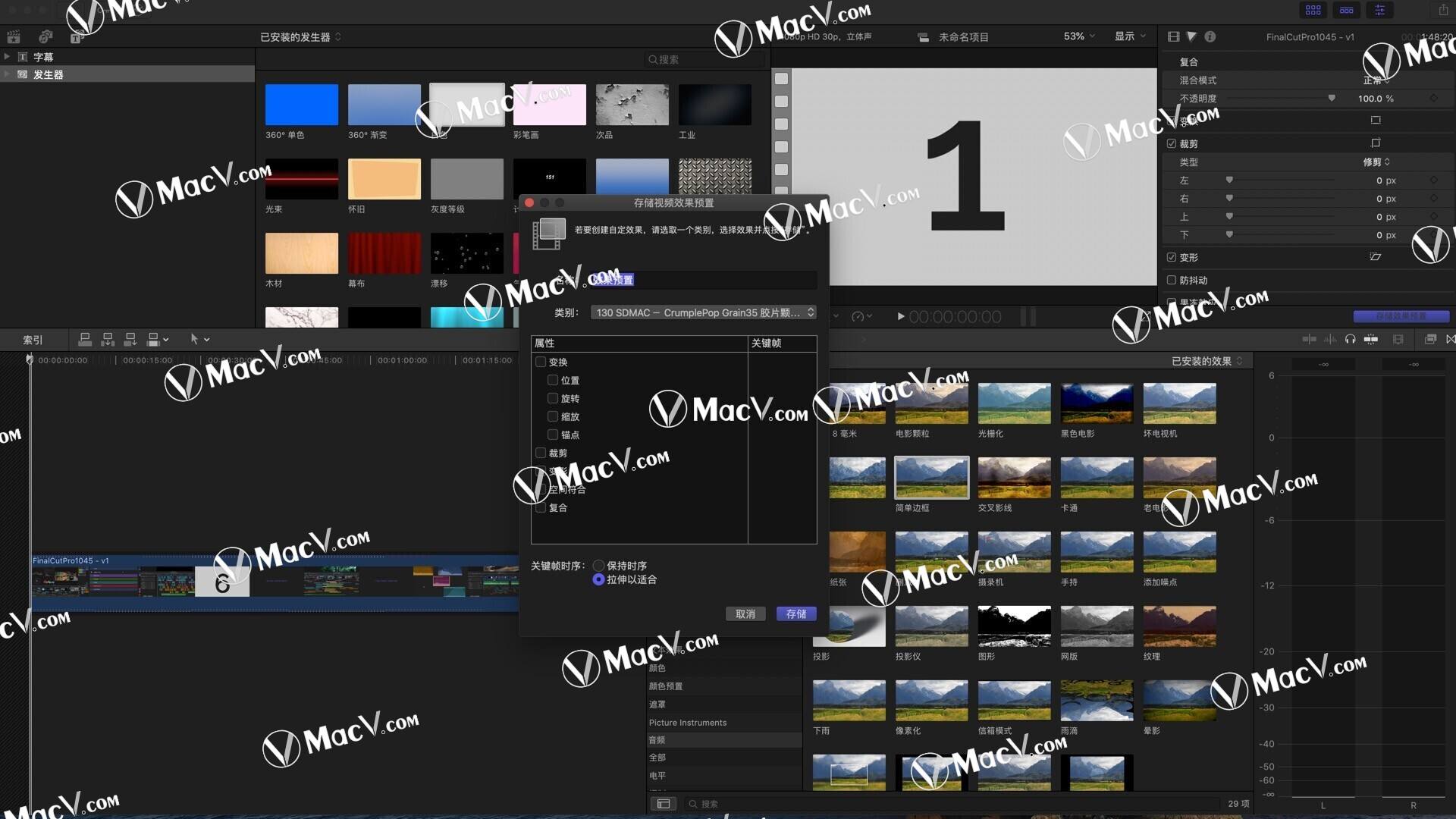This screenshot has width=1456, height=819.
Task: Toggle the snapping icon in timeline toolbar
Action: 1371,339
